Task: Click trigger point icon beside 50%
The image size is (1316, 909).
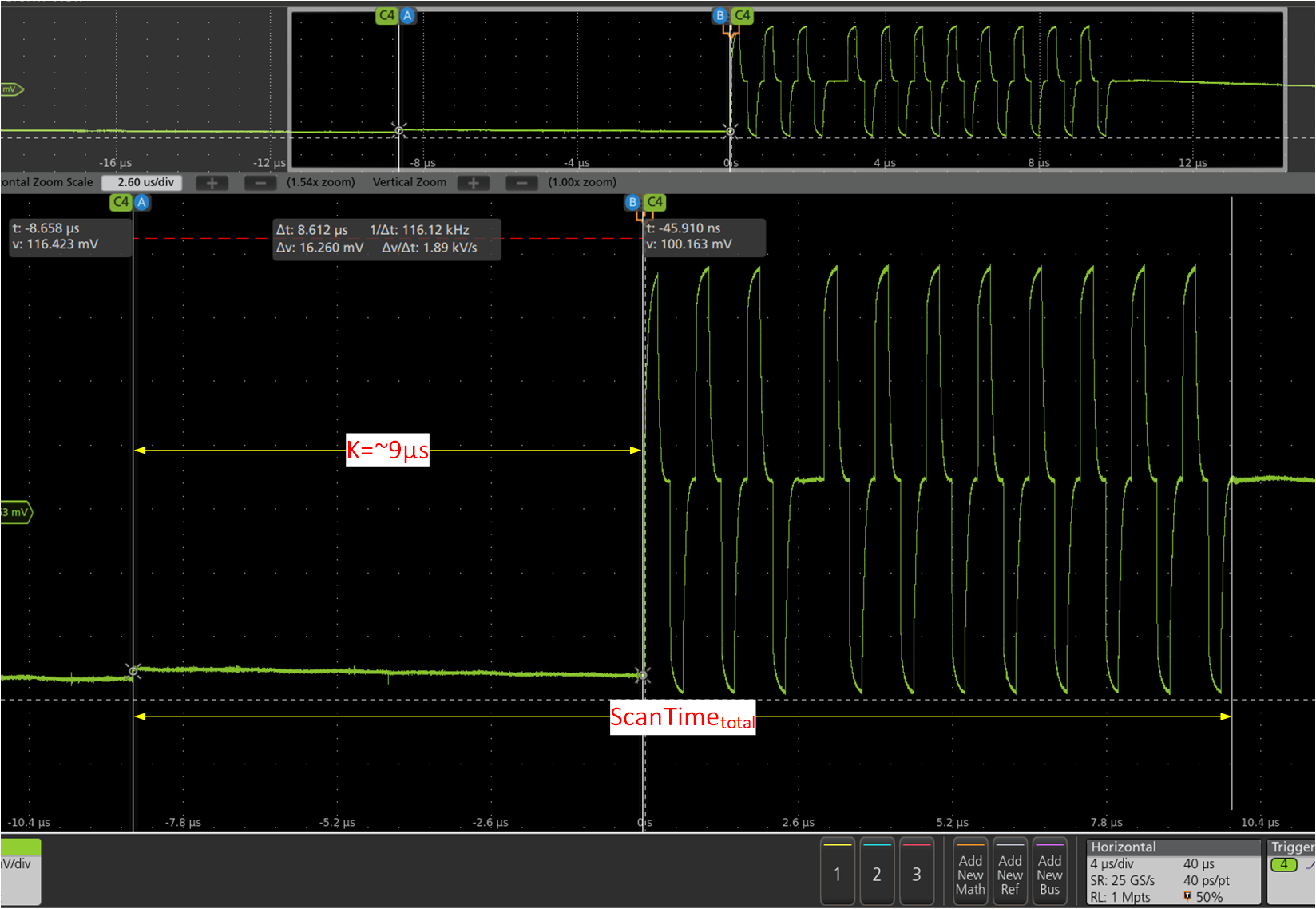Action: coord(1187,897)
